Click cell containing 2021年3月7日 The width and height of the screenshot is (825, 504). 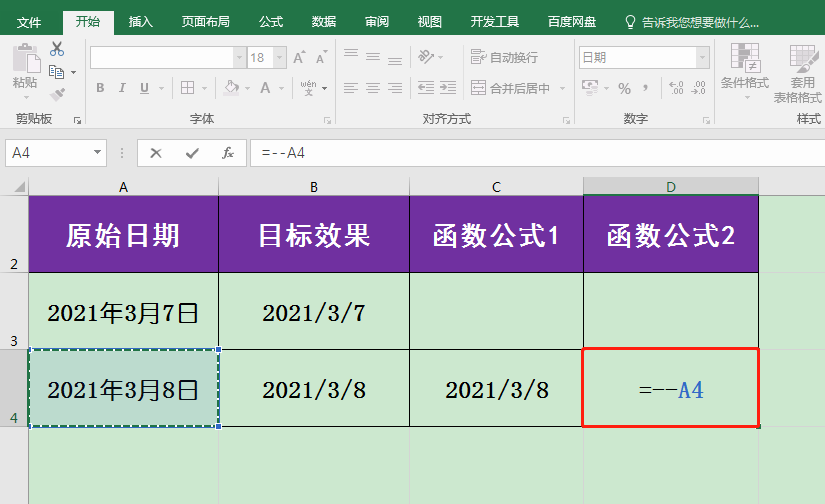coord(123,311)
